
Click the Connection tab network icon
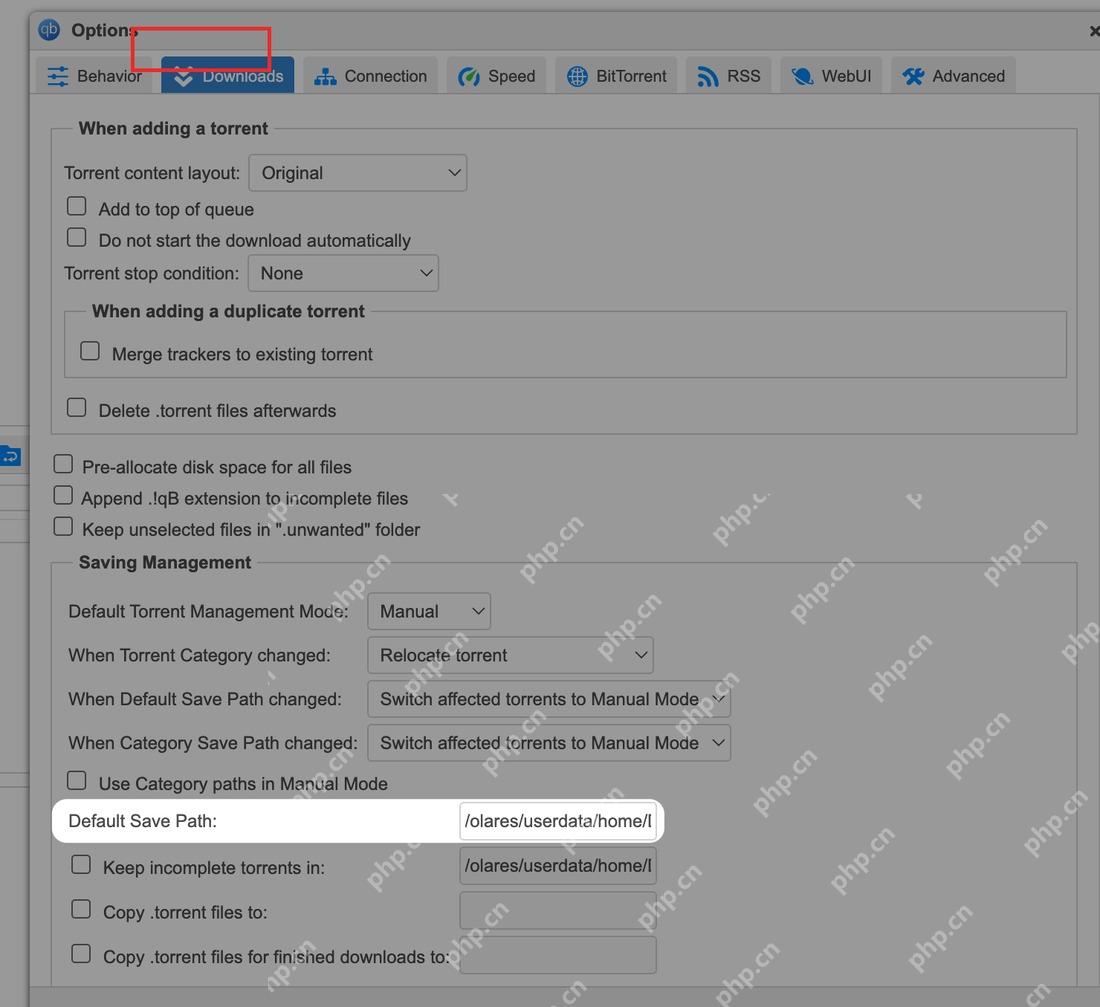[x=325, y=76]
